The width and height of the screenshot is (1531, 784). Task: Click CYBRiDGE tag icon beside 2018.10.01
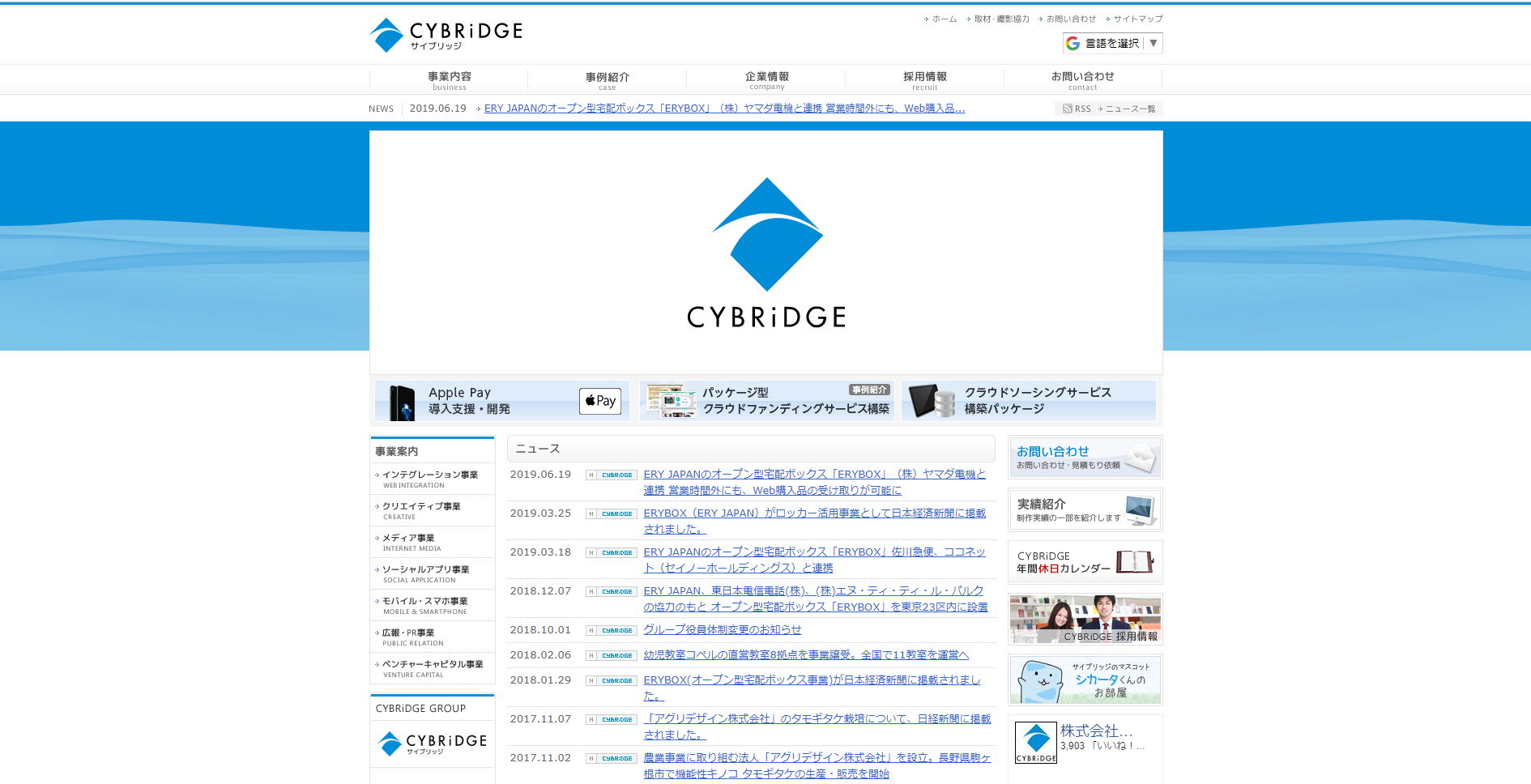[612, 631]
